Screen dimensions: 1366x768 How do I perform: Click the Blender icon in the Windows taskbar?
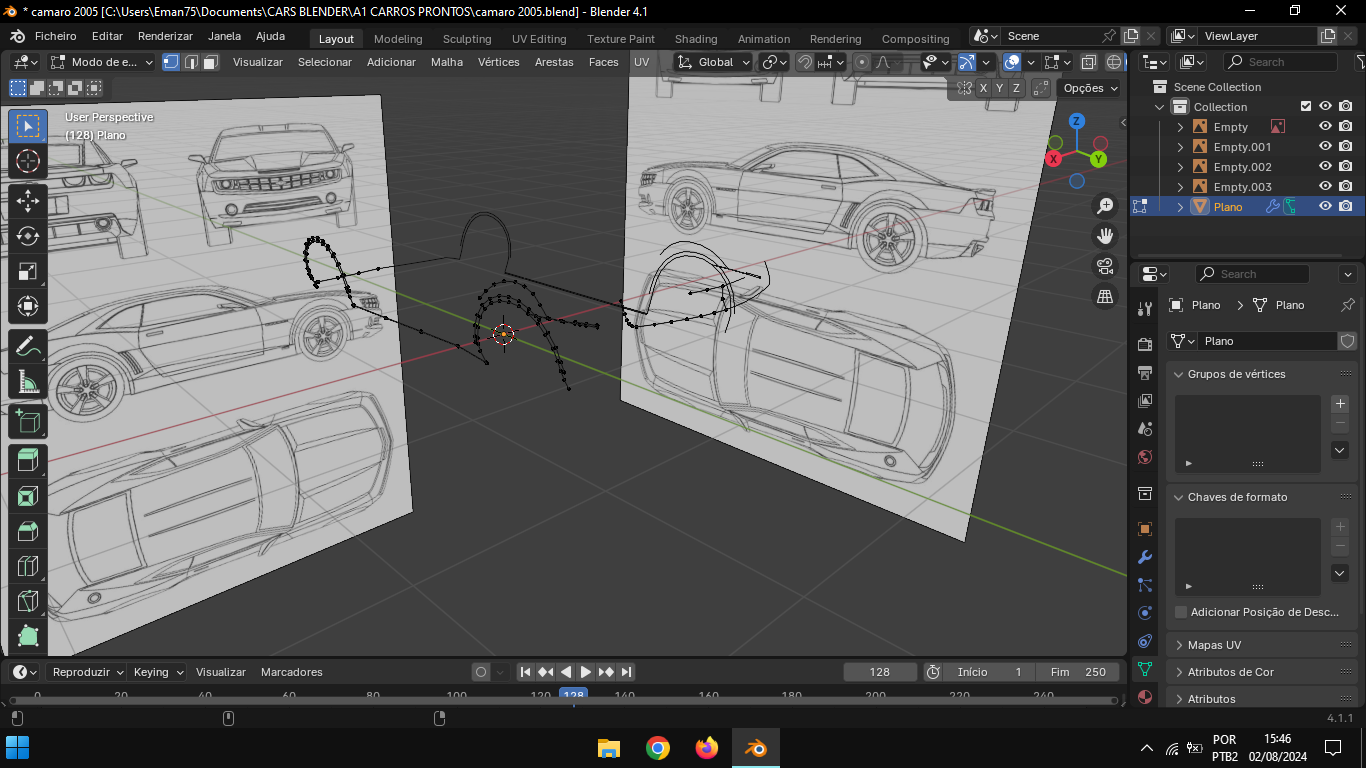point(755,748)
